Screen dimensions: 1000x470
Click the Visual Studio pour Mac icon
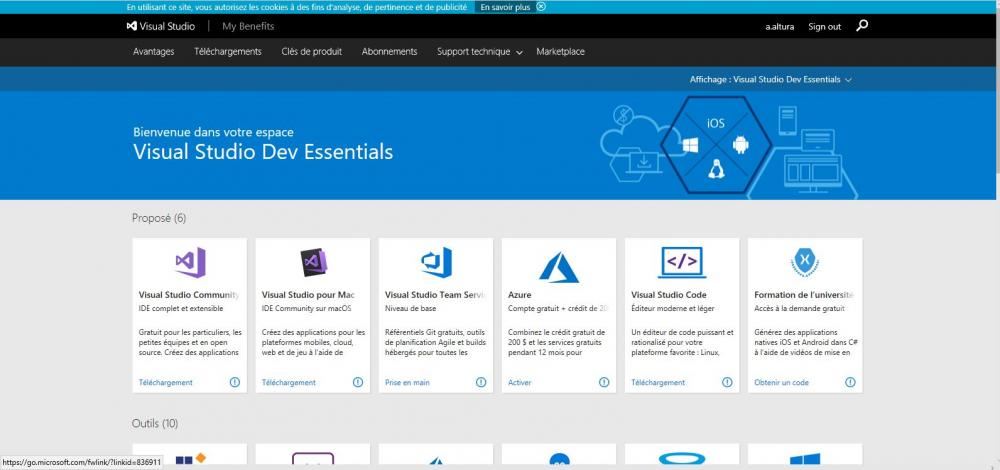point(313,263)
